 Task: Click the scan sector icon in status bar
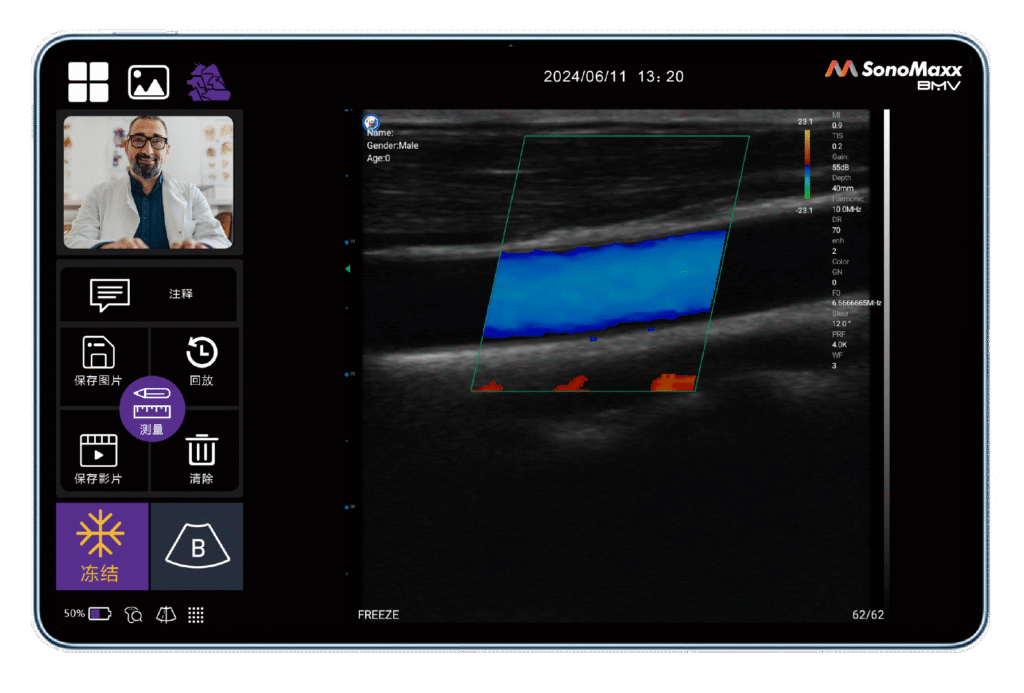click(x=165, y=615)
